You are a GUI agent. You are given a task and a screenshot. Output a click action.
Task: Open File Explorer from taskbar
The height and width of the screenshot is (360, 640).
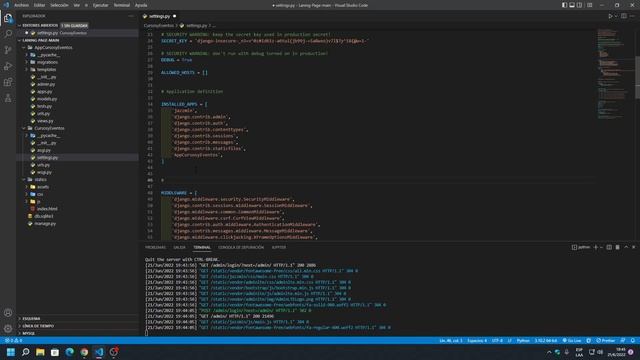tap(40, 352)
